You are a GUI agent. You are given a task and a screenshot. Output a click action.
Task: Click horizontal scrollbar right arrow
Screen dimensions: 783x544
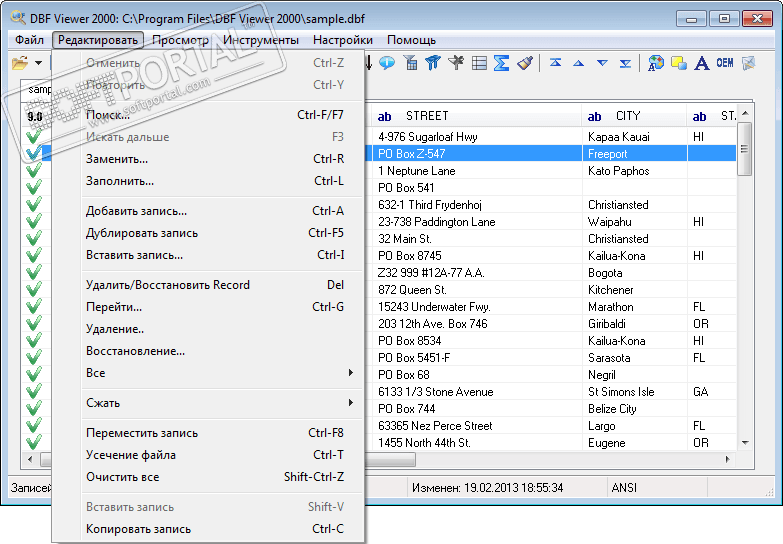click(728, 459)
